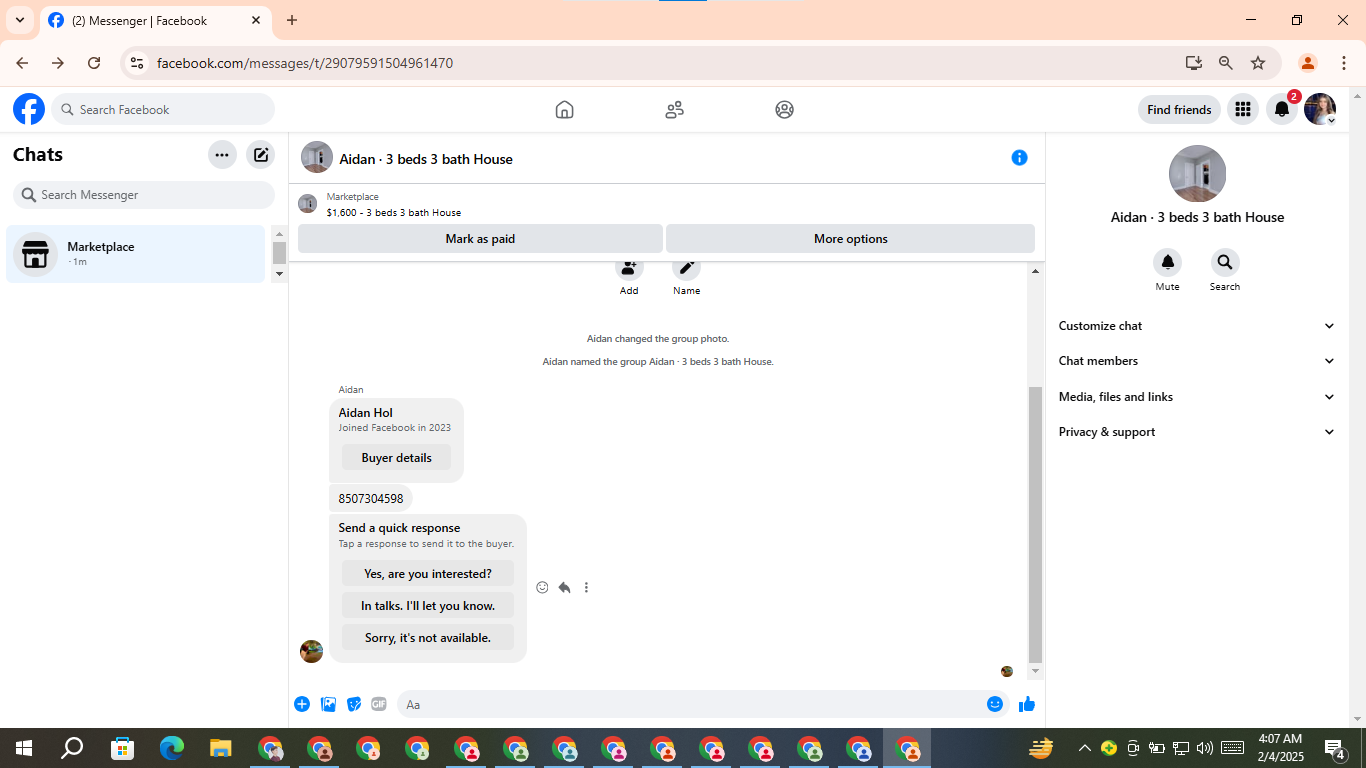Go back to the previous page
Viewport: 1366px width, 768px height.
[x=22, y=63]
